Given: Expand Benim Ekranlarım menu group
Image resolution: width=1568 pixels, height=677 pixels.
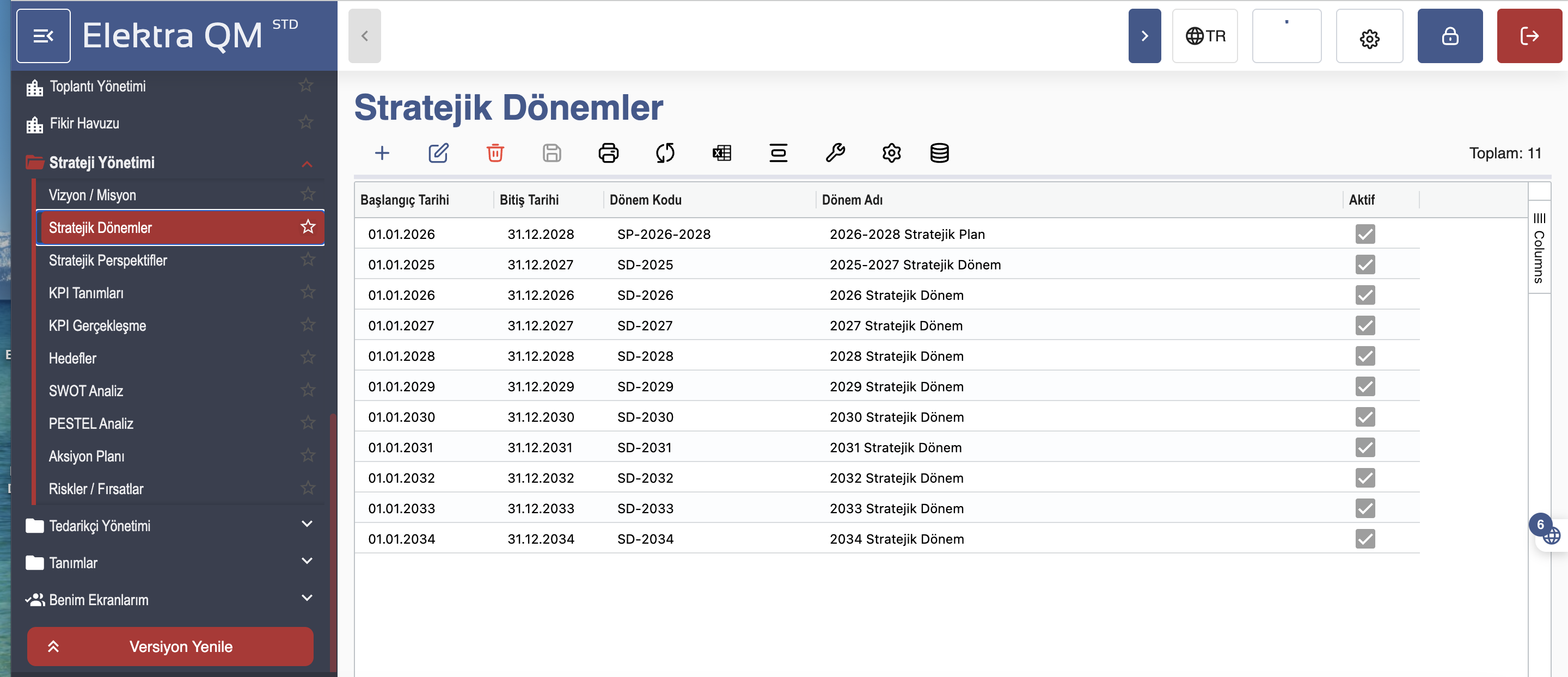Looking at the screenshot, I should point(307,599).
